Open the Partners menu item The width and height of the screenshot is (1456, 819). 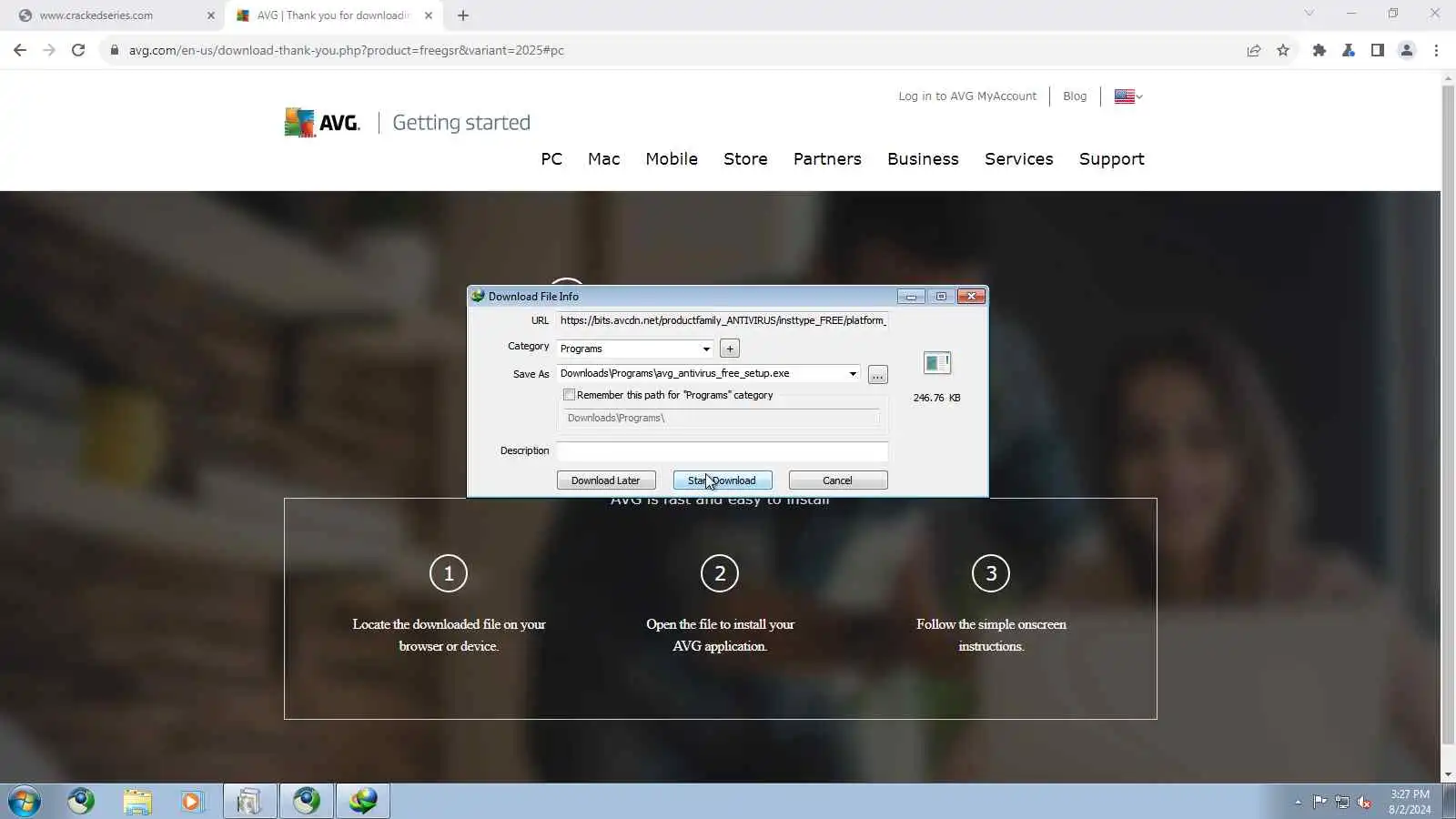coord(827,159)
